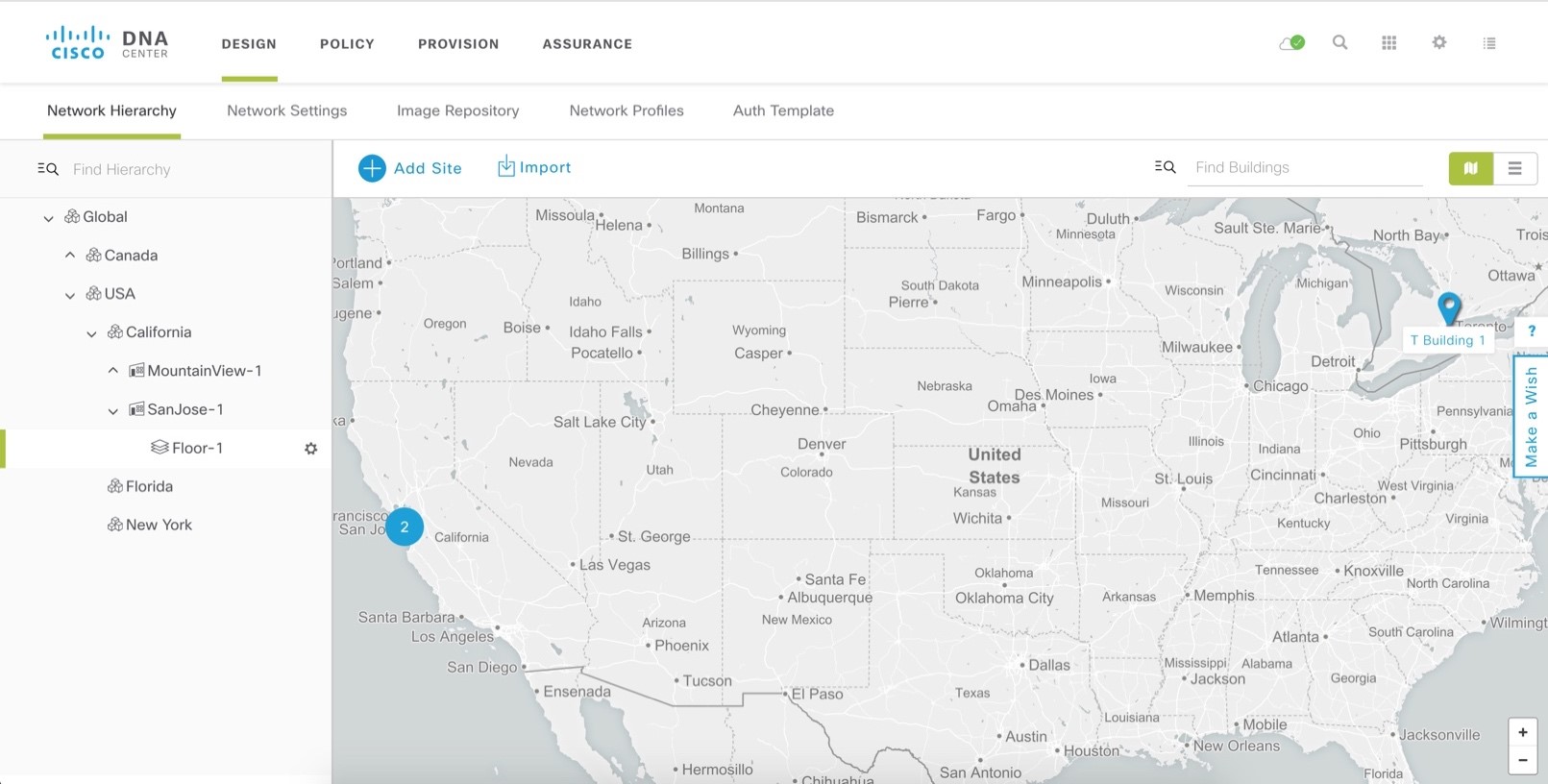
Task: Zoom in the map with plus button
Action: [x=1522, y=732]
